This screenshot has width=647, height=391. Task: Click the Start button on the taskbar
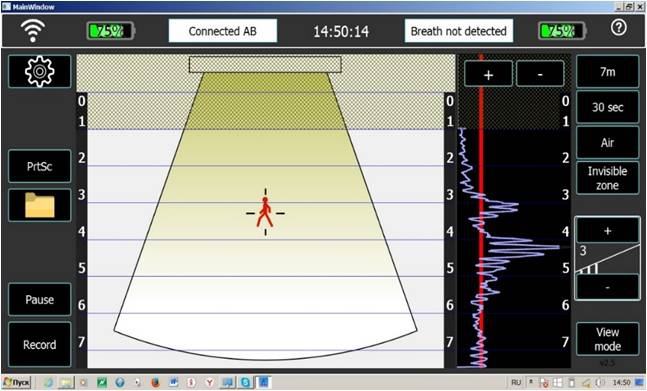(16, 382)
